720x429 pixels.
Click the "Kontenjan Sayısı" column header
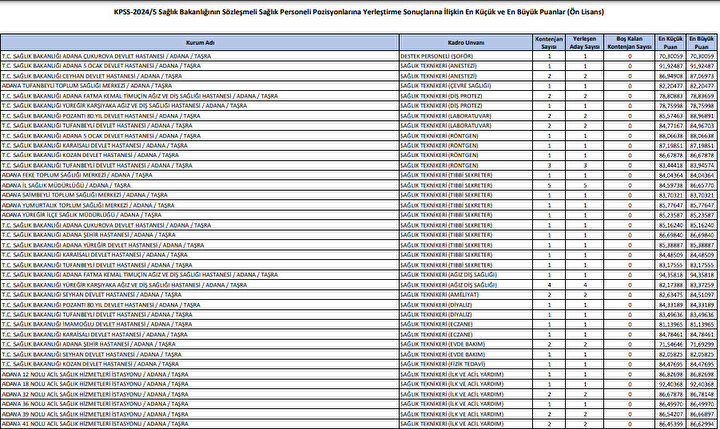(549, 42)
